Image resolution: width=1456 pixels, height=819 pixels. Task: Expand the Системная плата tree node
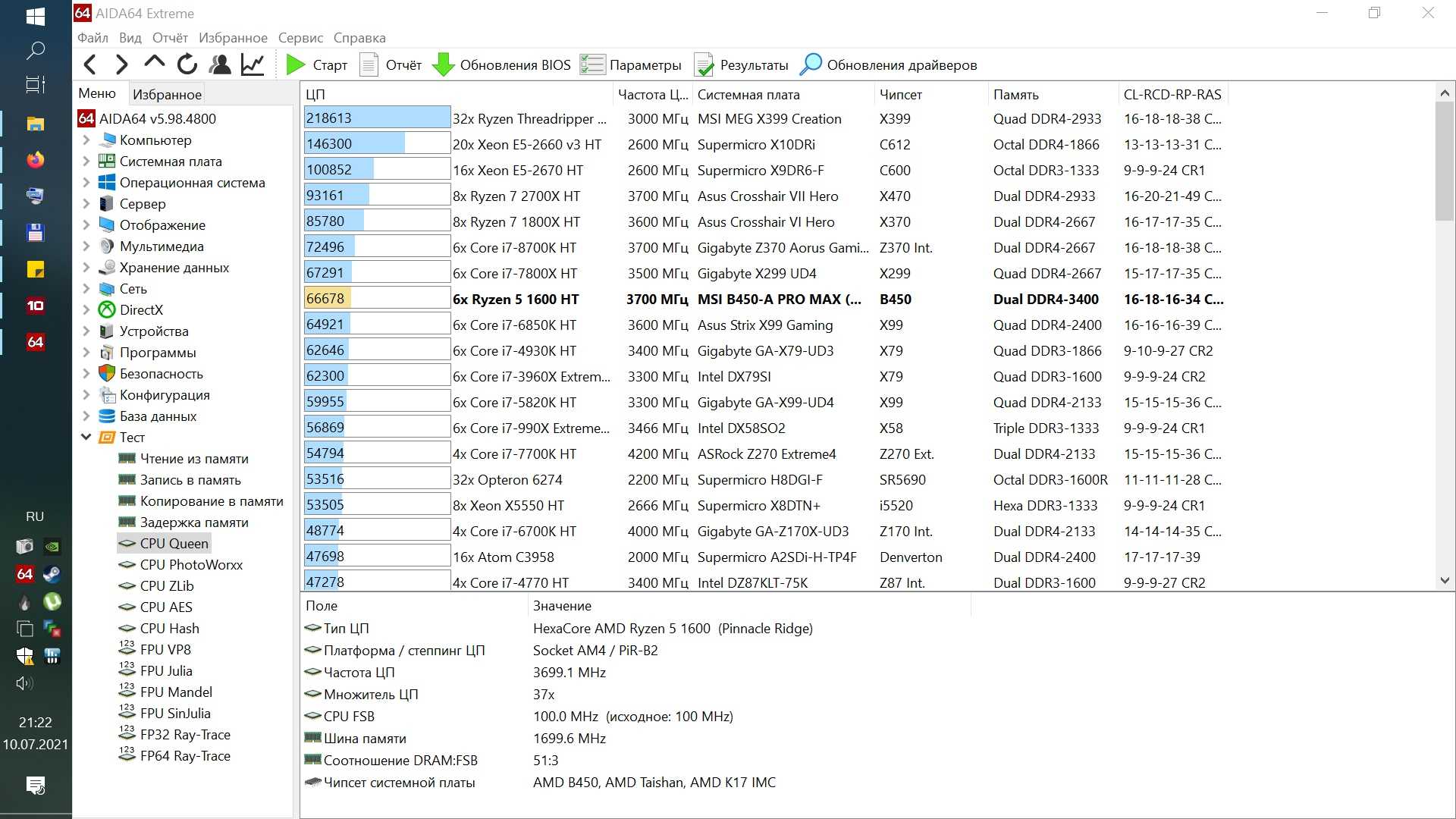(86, 162)
